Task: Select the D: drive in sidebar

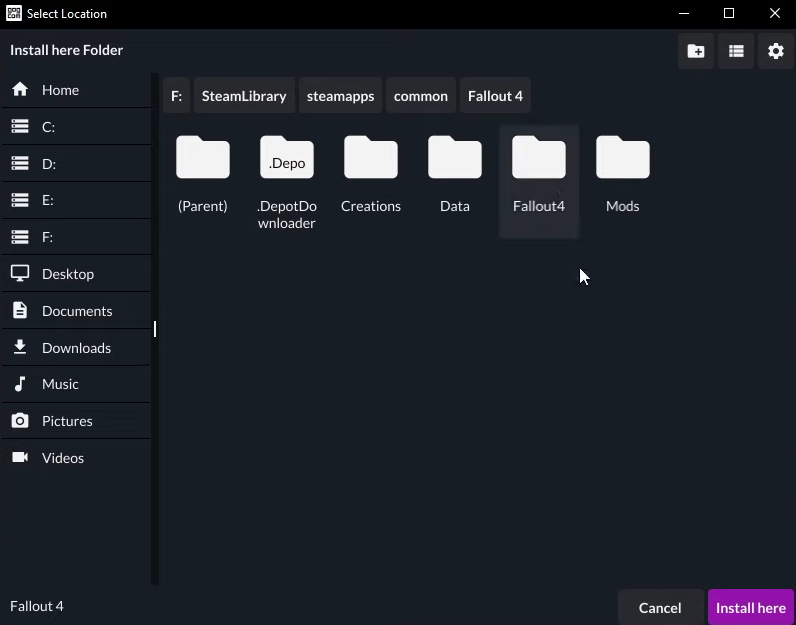Action: pos(48,164)
